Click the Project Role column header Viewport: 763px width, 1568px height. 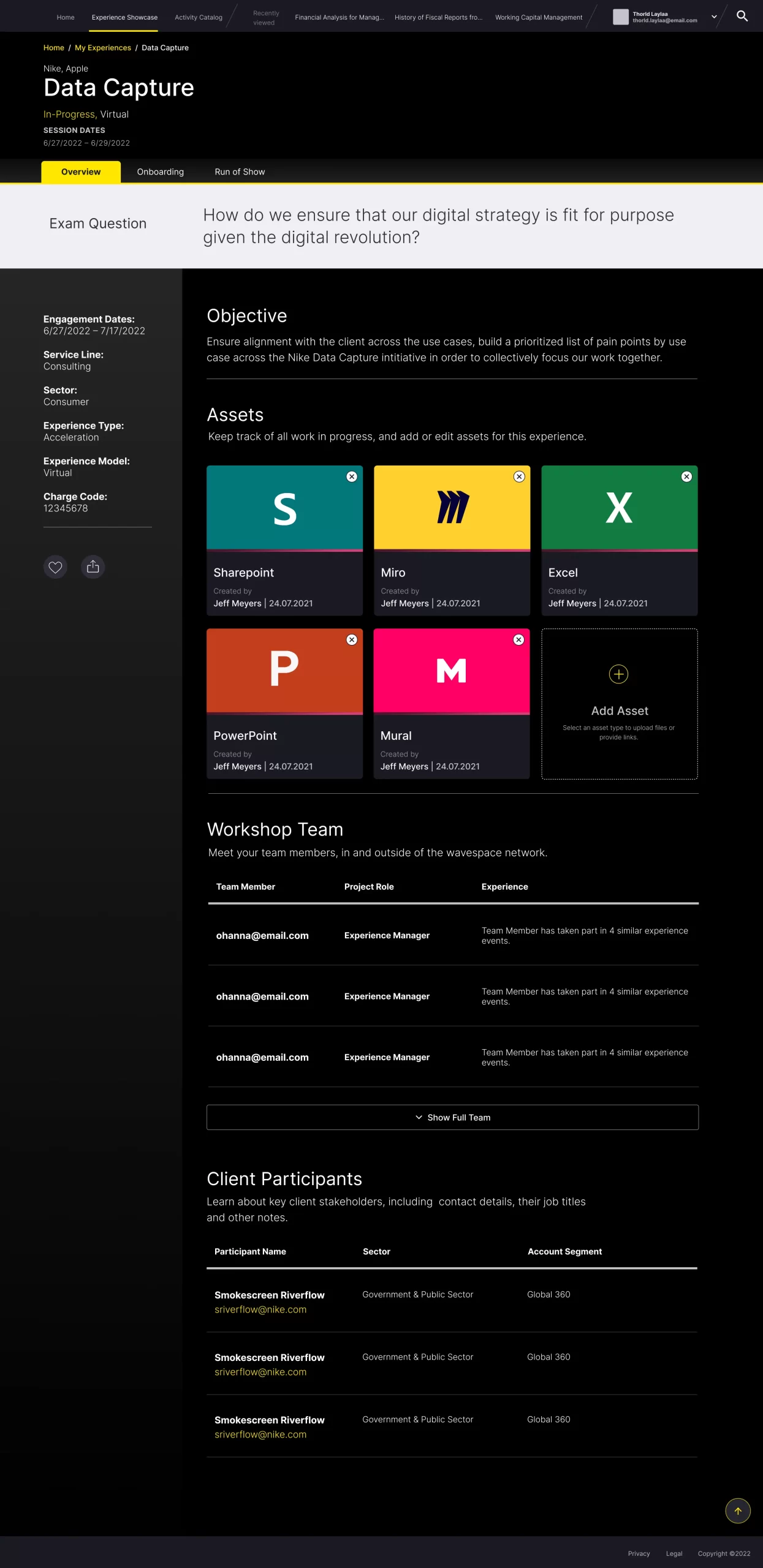click(x=369, y=887)
